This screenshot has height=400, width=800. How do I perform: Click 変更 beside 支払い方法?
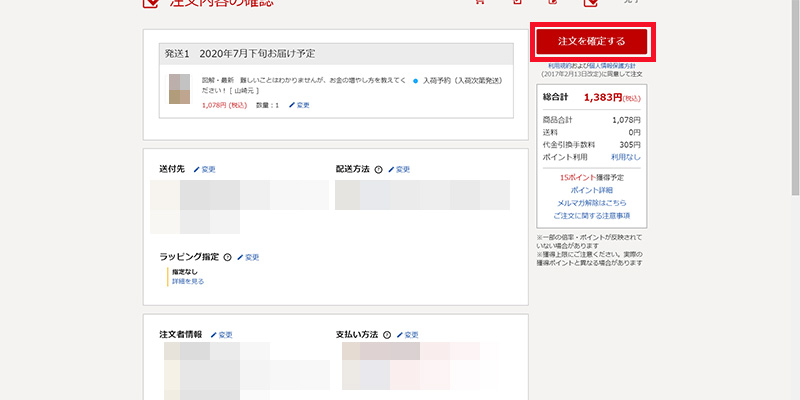(x=407, y=335)
